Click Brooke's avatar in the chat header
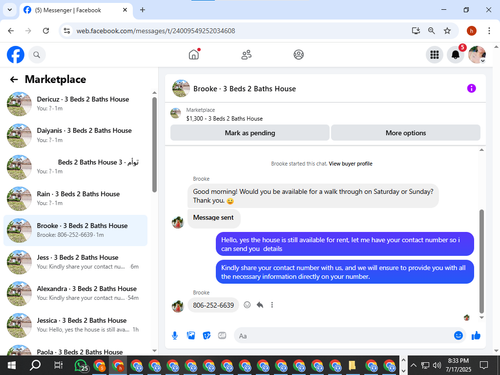 pyautogui.click(x=181, y=88)
